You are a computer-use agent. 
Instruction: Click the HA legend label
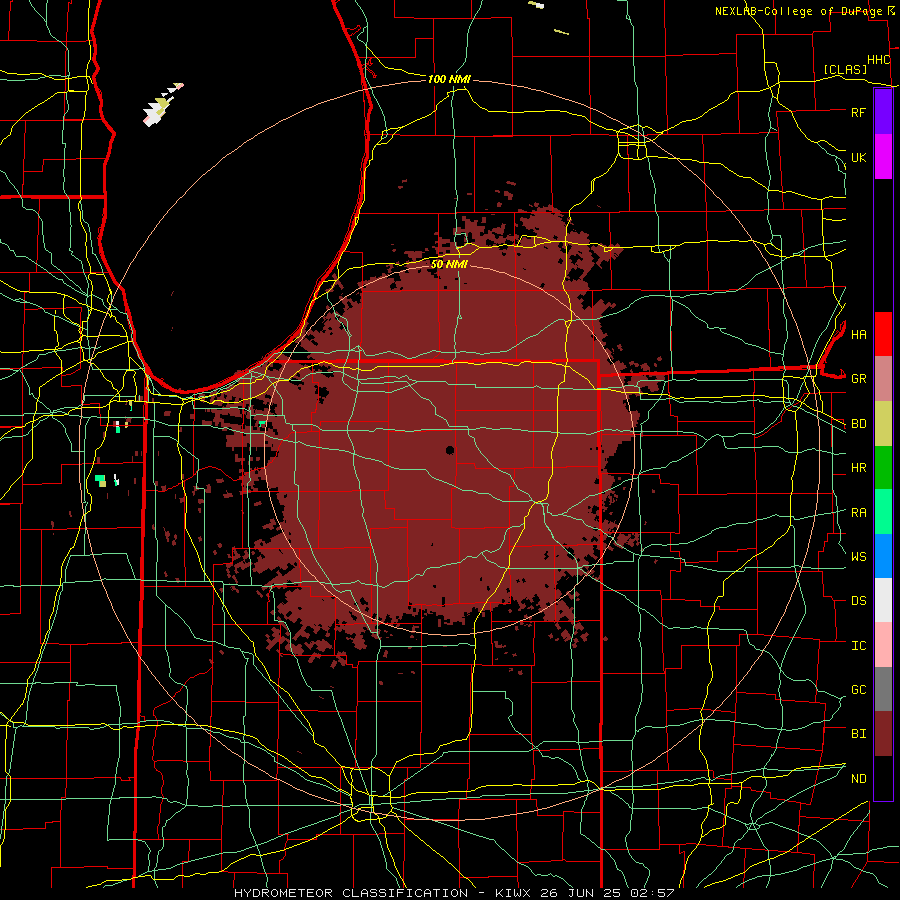[858, 334]
